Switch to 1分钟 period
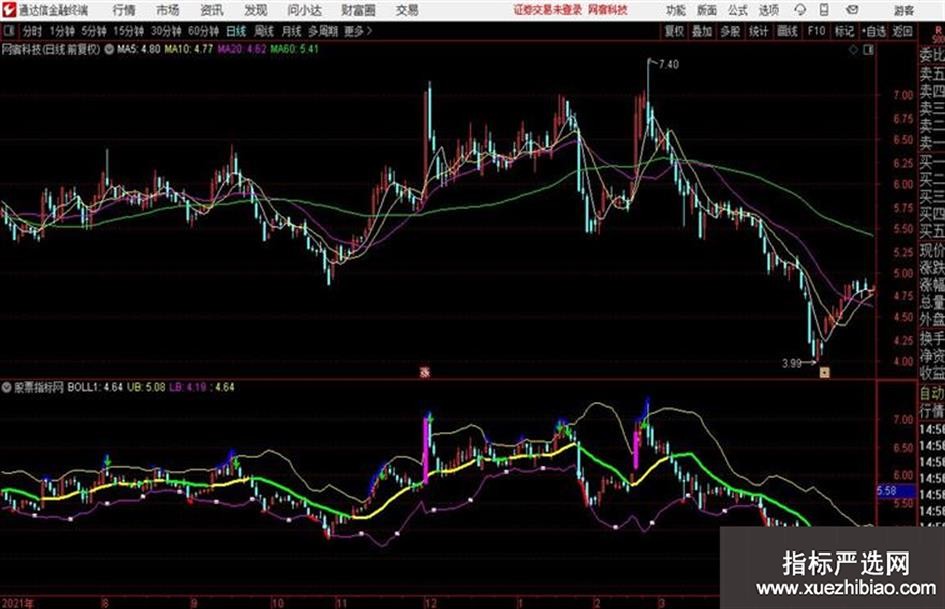 tap(61, 31)
